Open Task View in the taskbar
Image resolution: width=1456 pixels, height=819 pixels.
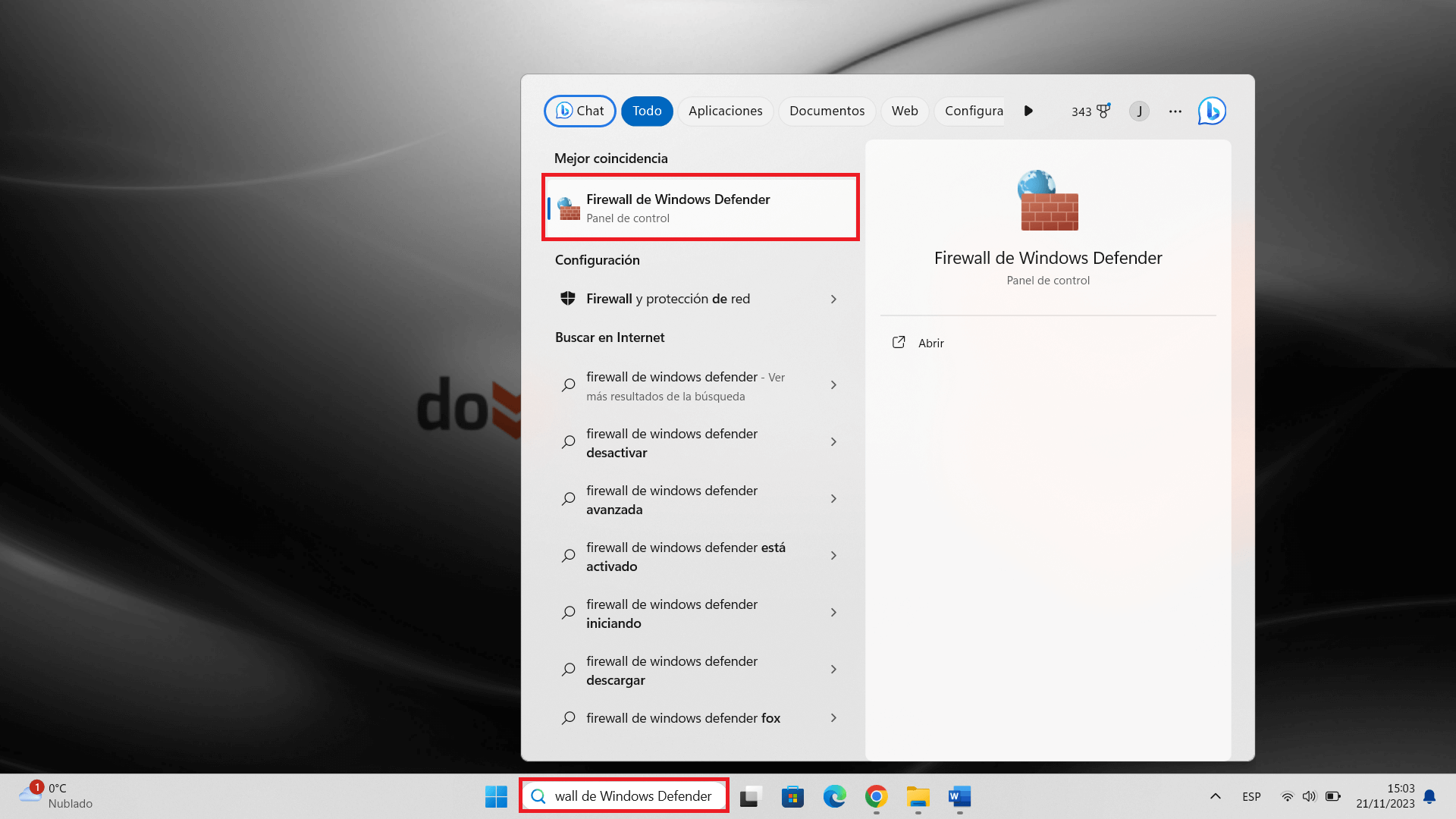point(751,796)
